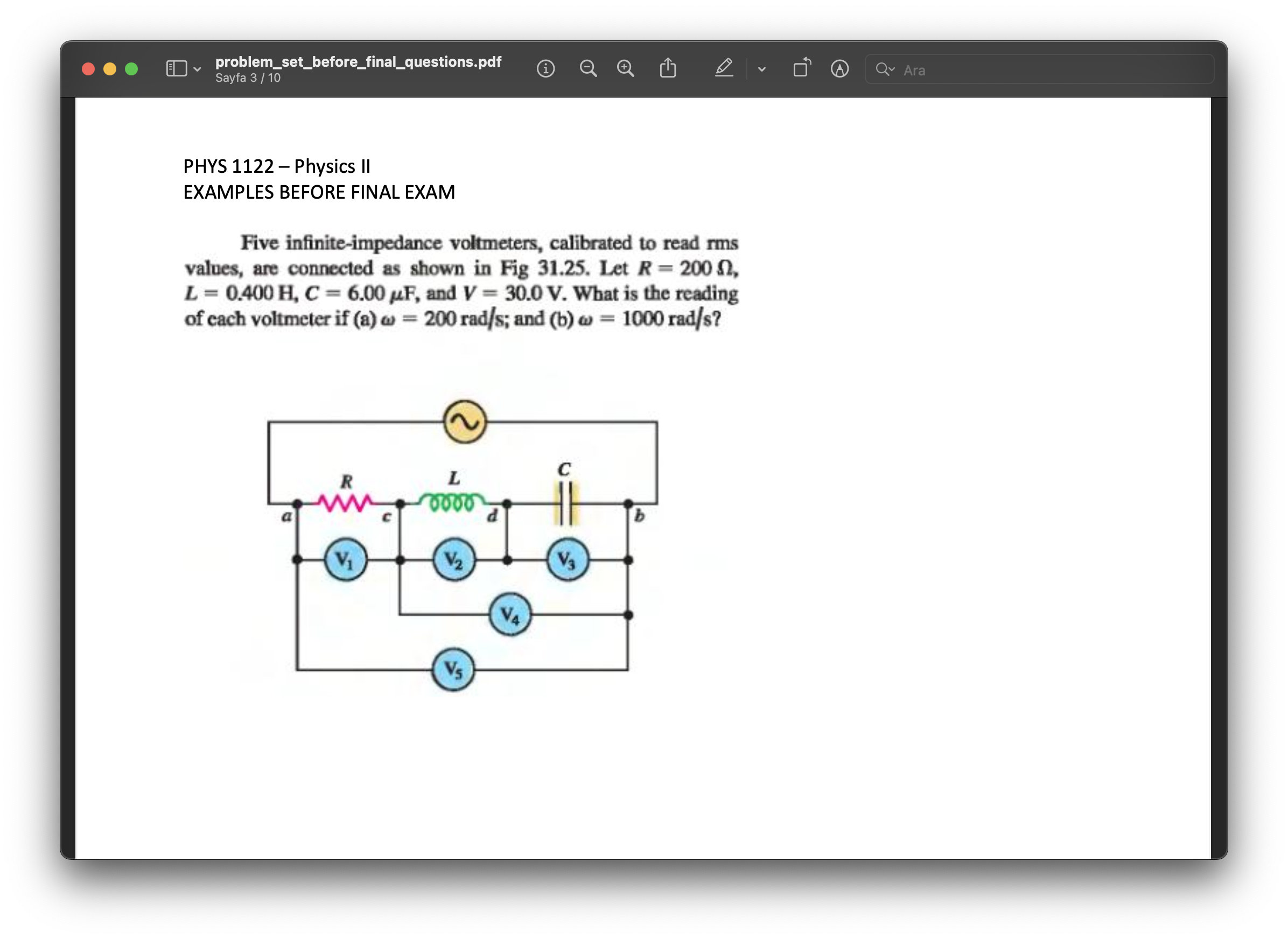Zoom in on the document
The width and height of the screenshot is (1288, 939).
pyautogui.click(x=625, y=69)
